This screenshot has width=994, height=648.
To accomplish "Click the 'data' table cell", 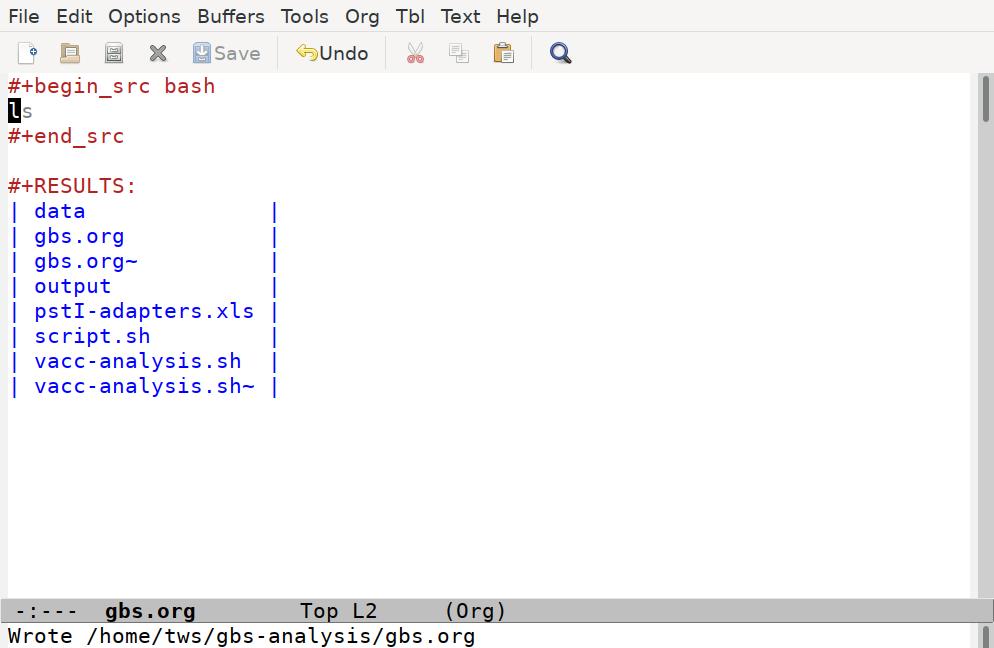I will coord(60,211).
